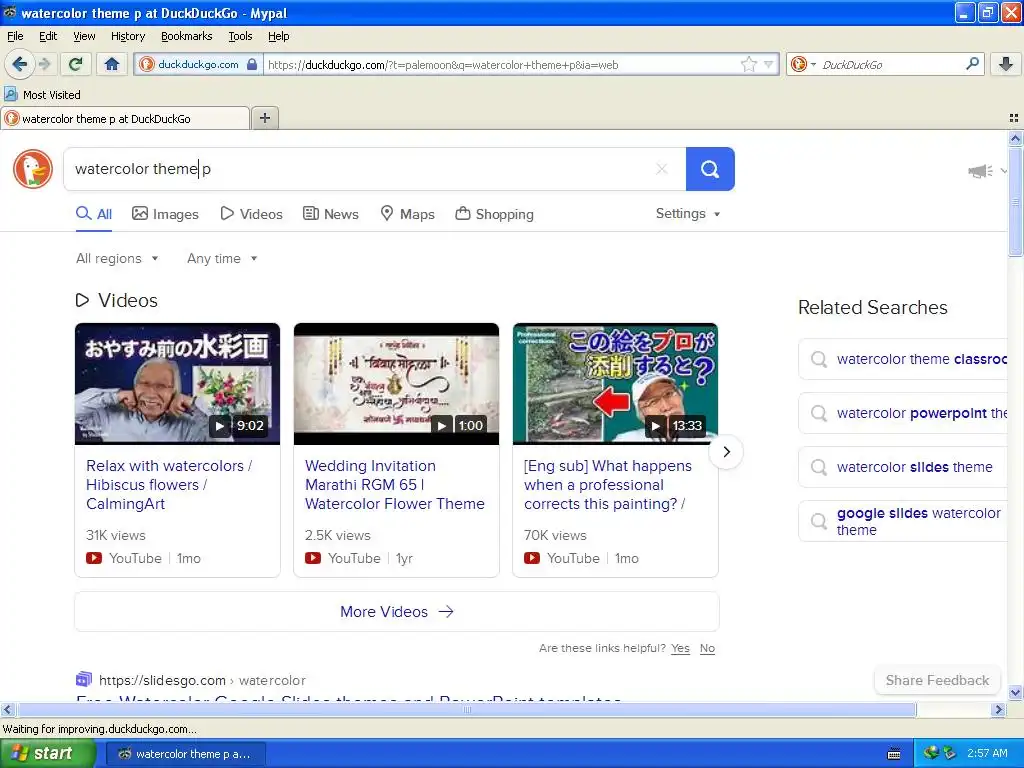
Task: Open the View menu
Action: [x=84, y=36]
